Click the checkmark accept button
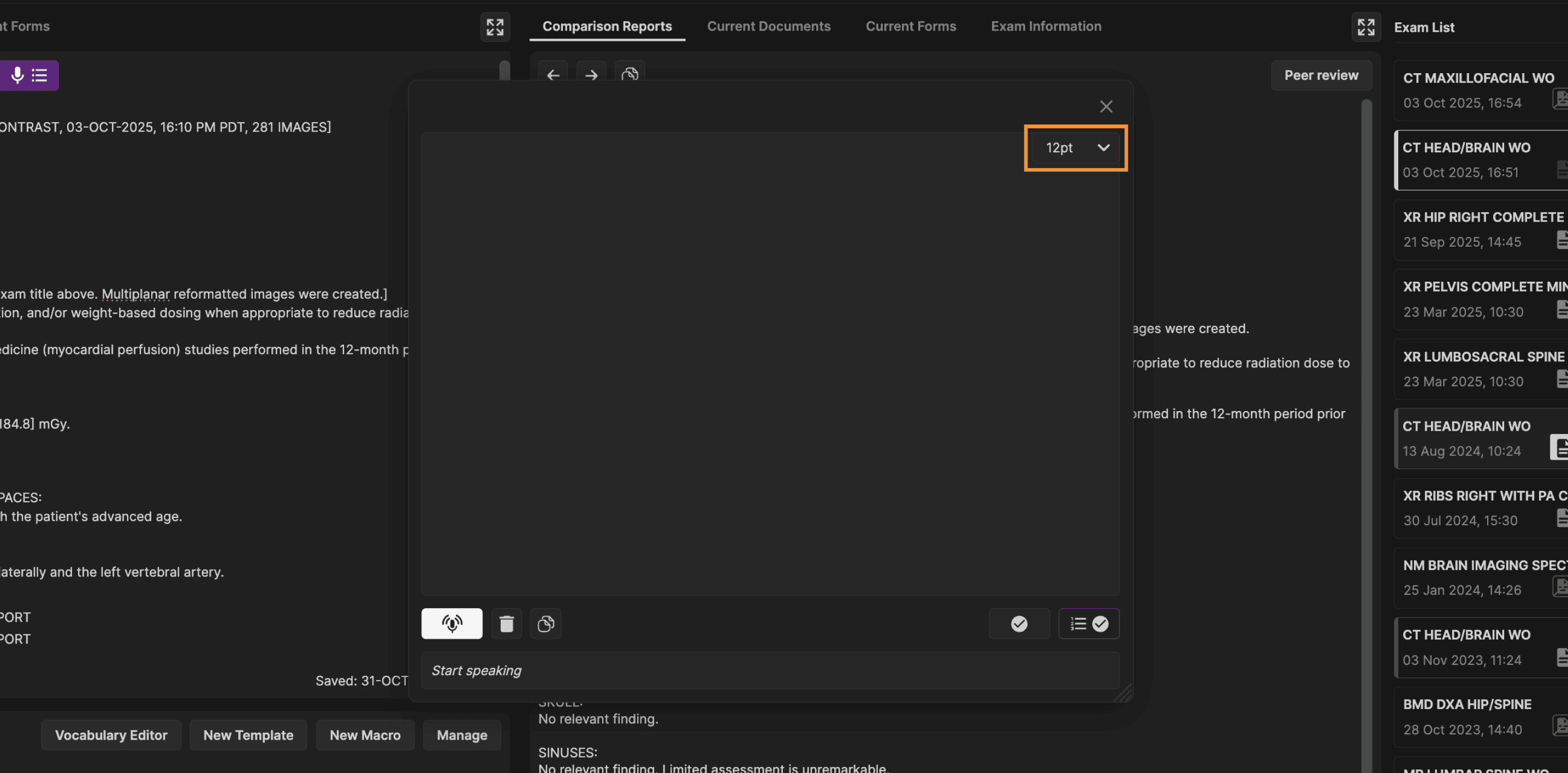 click(1018, 623)
